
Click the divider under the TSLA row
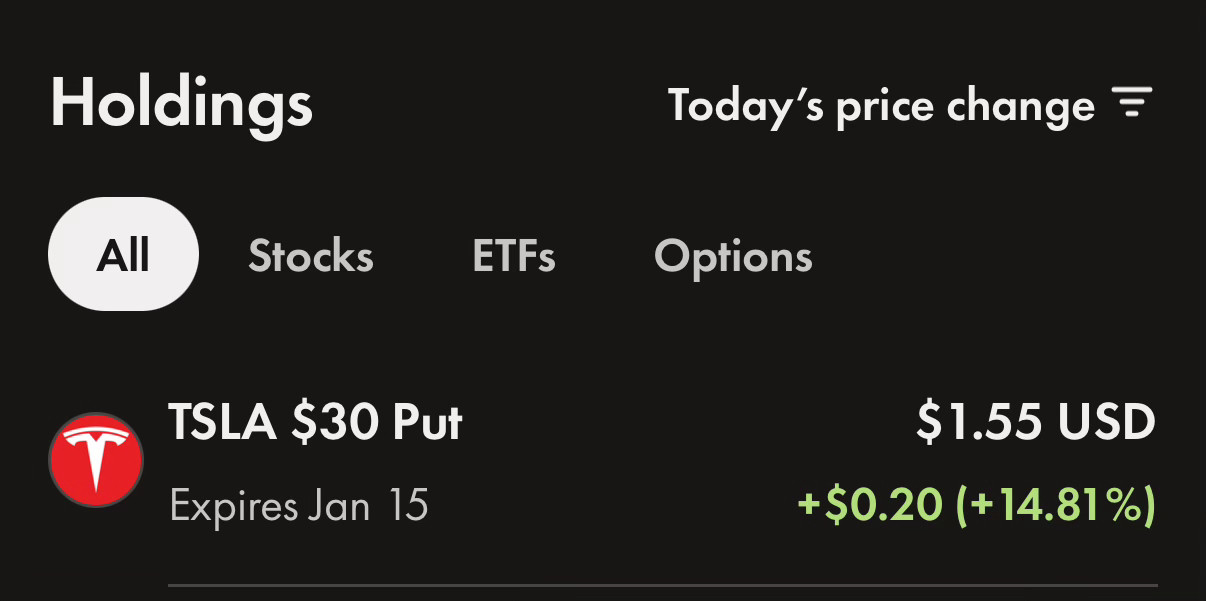tap(662, 584)
